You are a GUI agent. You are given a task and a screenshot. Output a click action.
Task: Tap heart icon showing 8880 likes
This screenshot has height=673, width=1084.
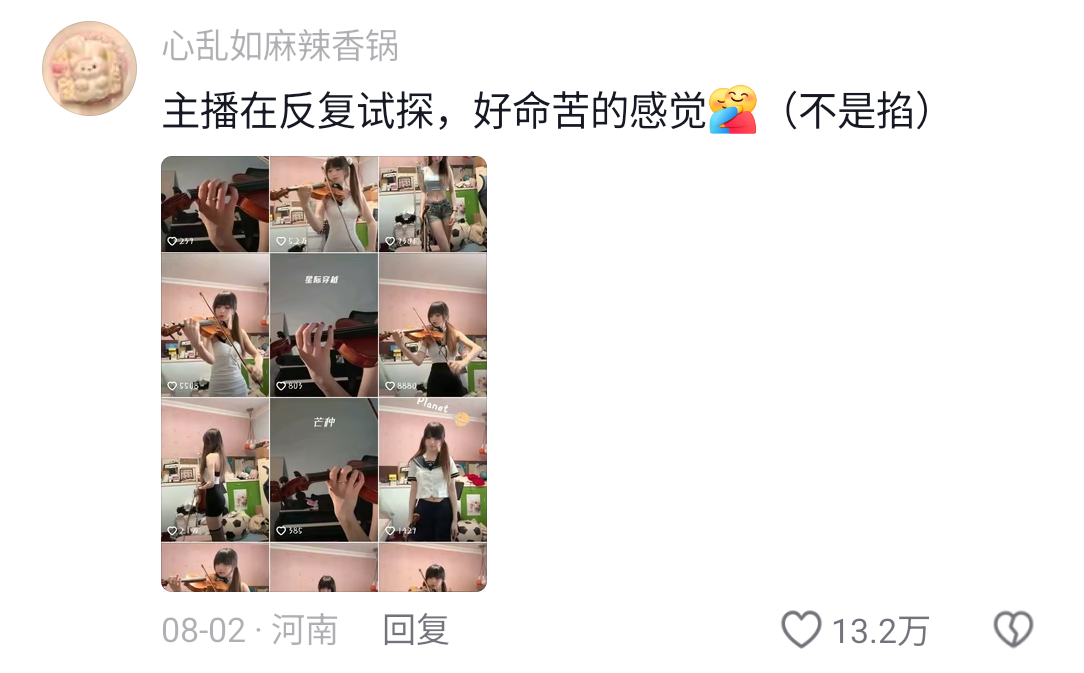coord(390,386)
